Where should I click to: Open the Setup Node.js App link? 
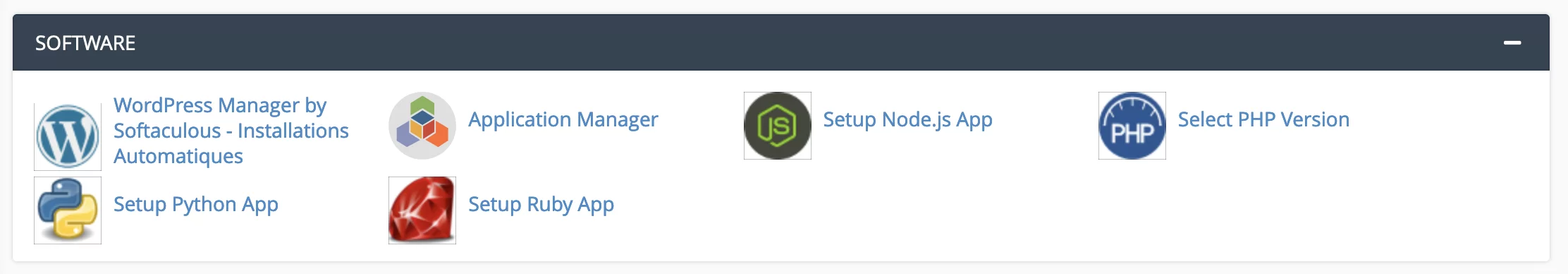pyautogui.click(x=908, y=119)
